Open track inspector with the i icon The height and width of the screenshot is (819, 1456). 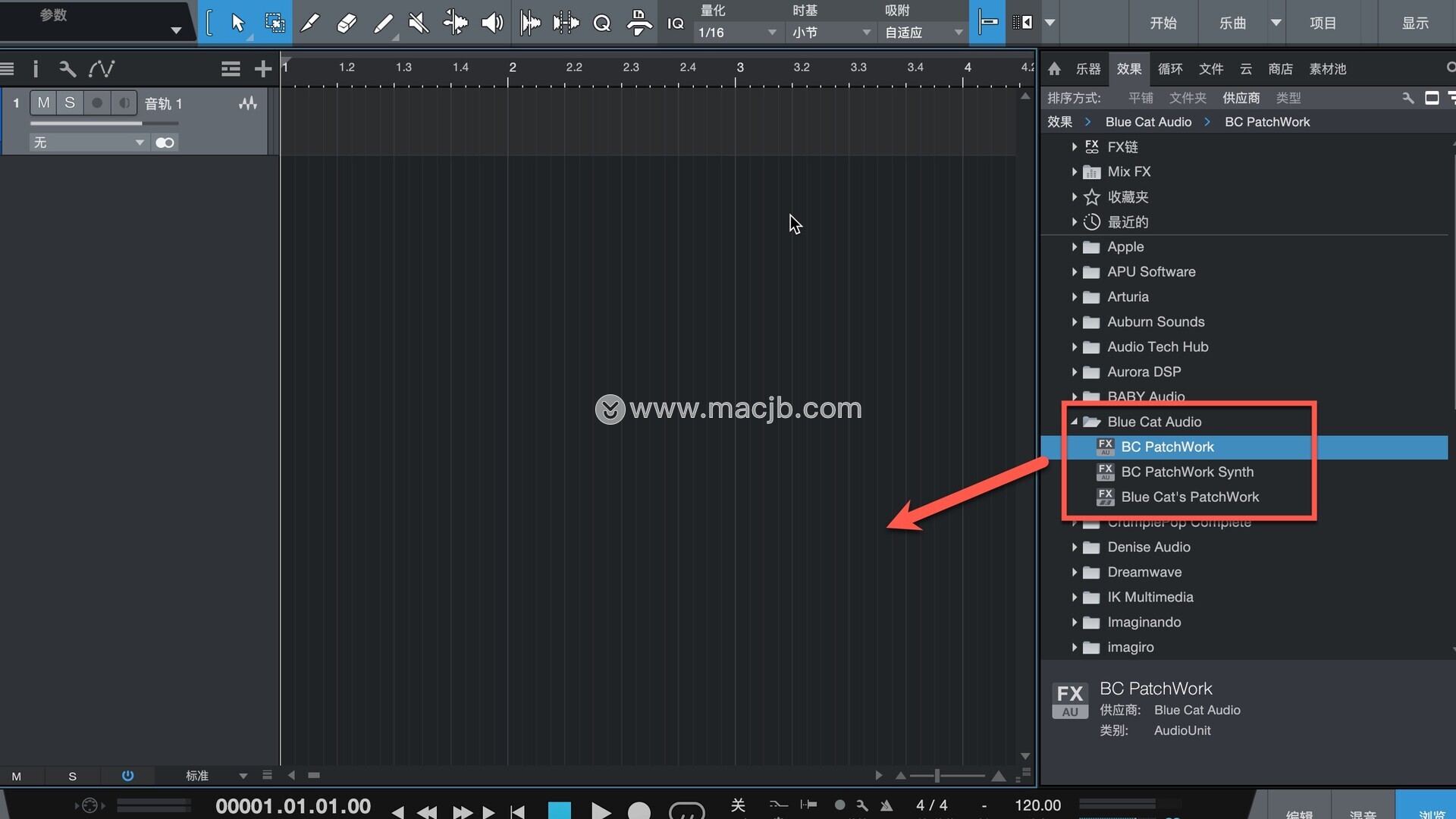coord(35,69)
